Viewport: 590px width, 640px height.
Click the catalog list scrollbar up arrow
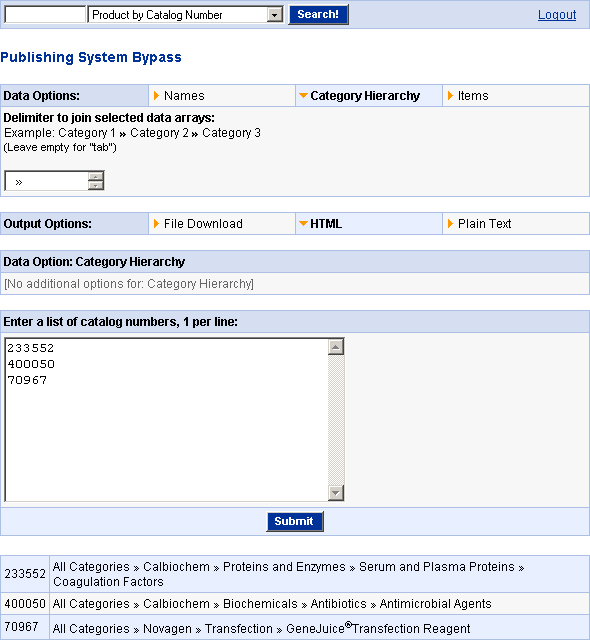[x=336, y=347]
